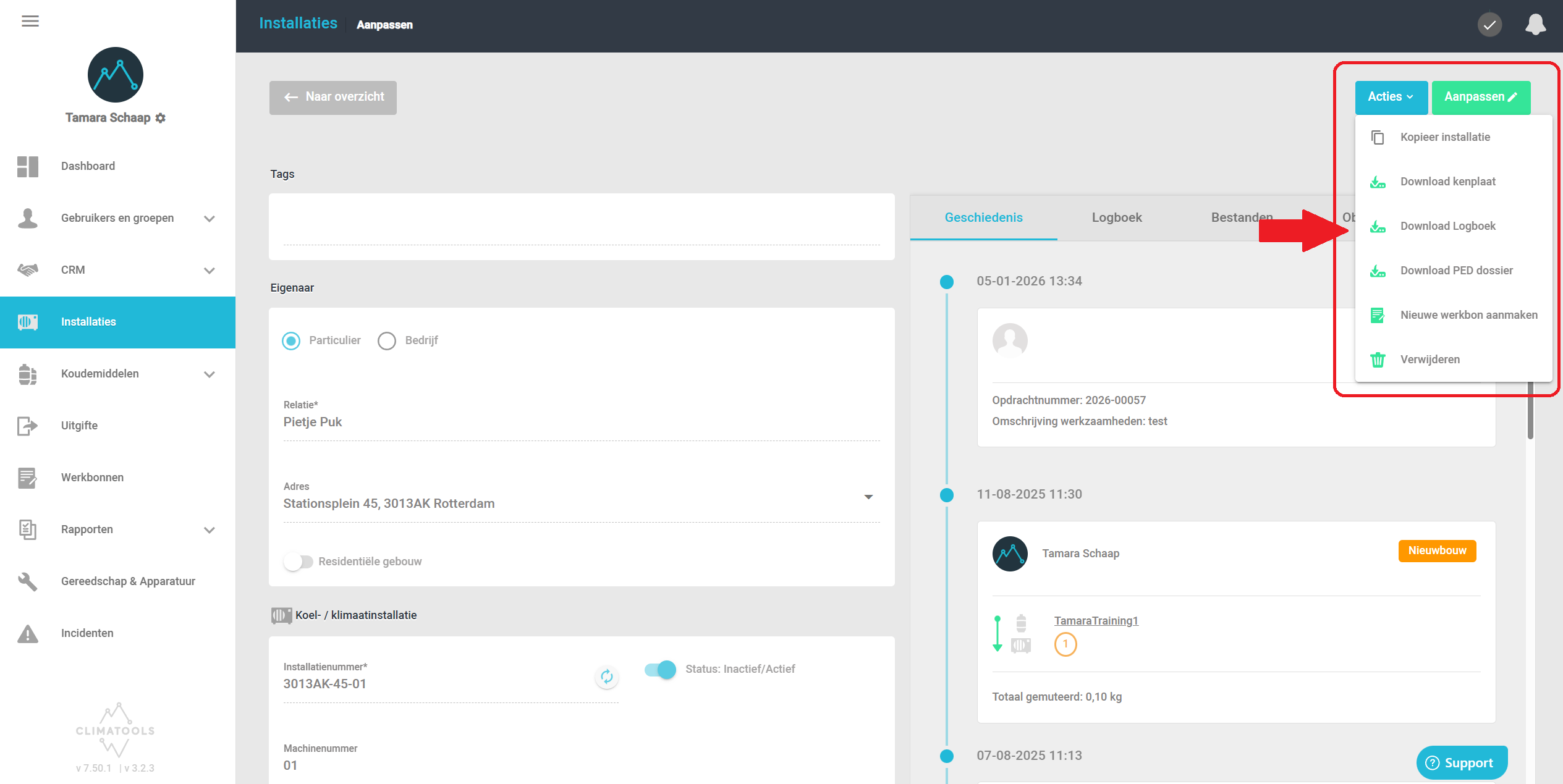Toggle the Residentiële gebouw switch
Image resolution: width=1563 pixels, height=784 pixels.
(x=299, y=562)
